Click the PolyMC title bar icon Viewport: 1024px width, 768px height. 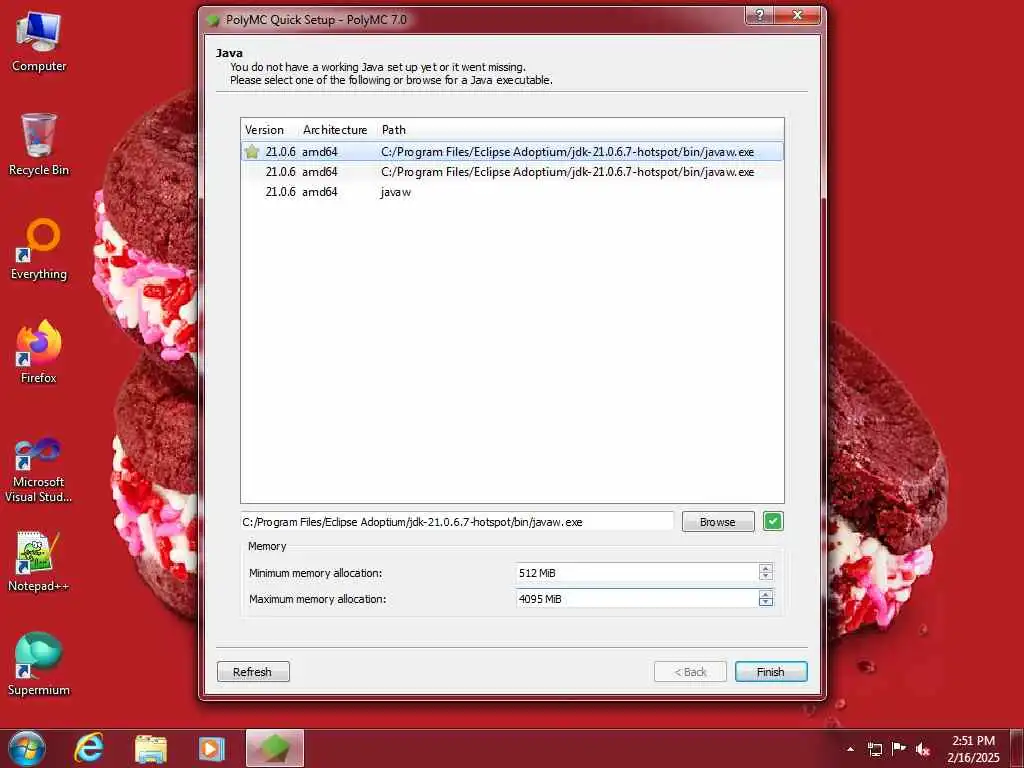pos(213,20)
